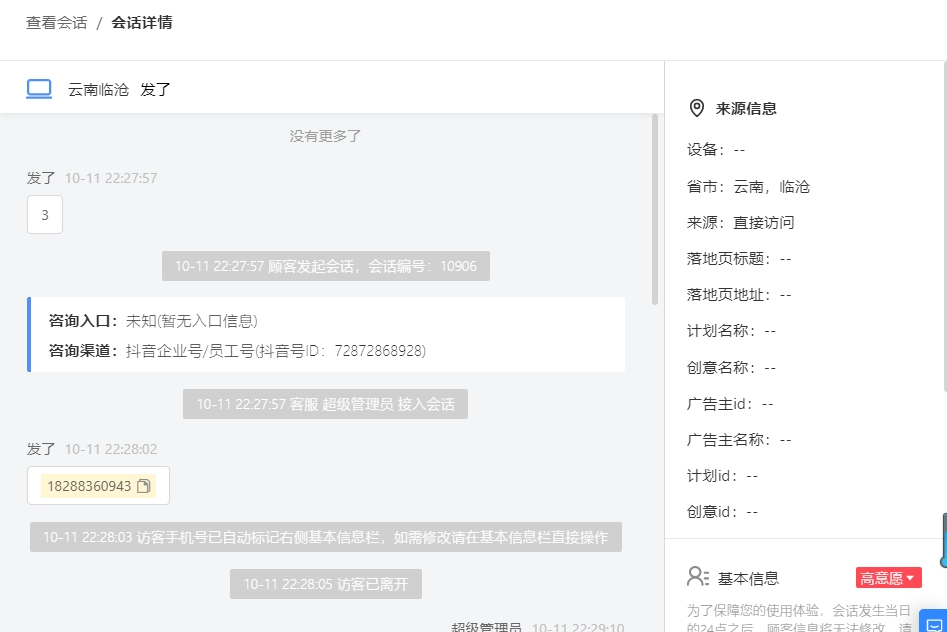Click the 来源：直接访问 row
The width and height of the screenshot is (947, 632).
[740, 222]
